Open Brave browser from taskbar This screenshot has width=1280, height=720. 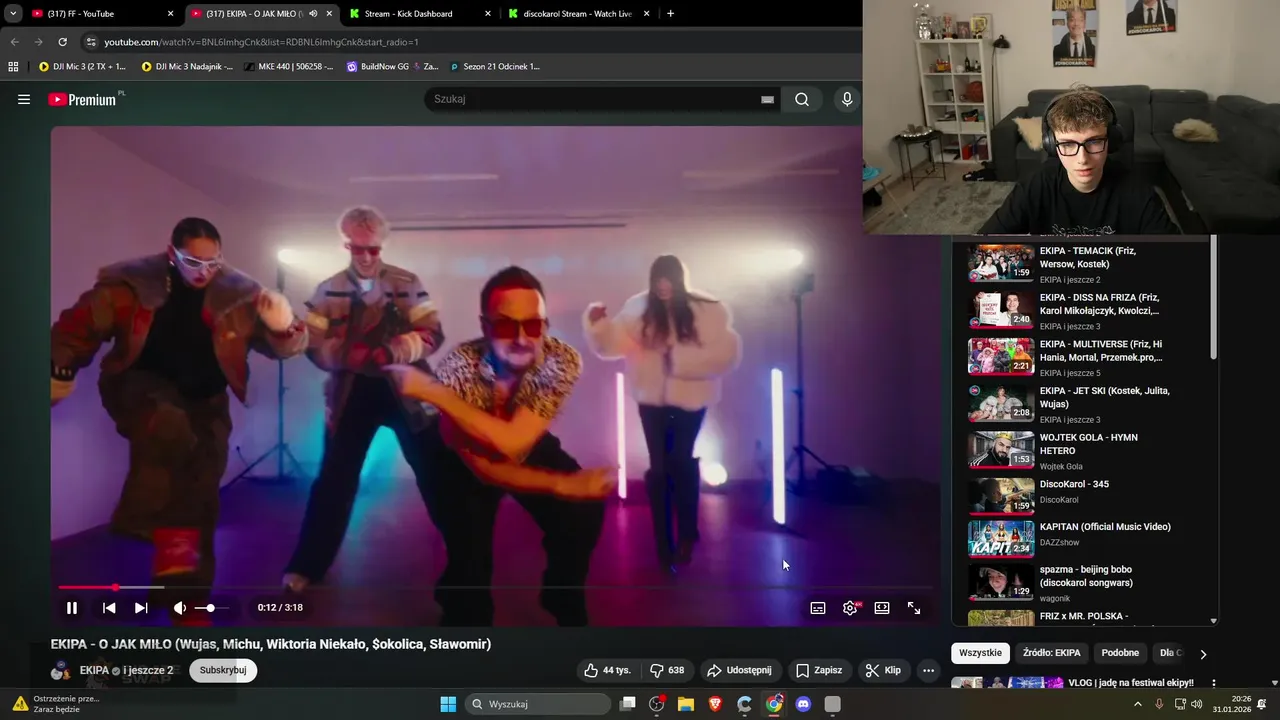(x=715, y=704)
